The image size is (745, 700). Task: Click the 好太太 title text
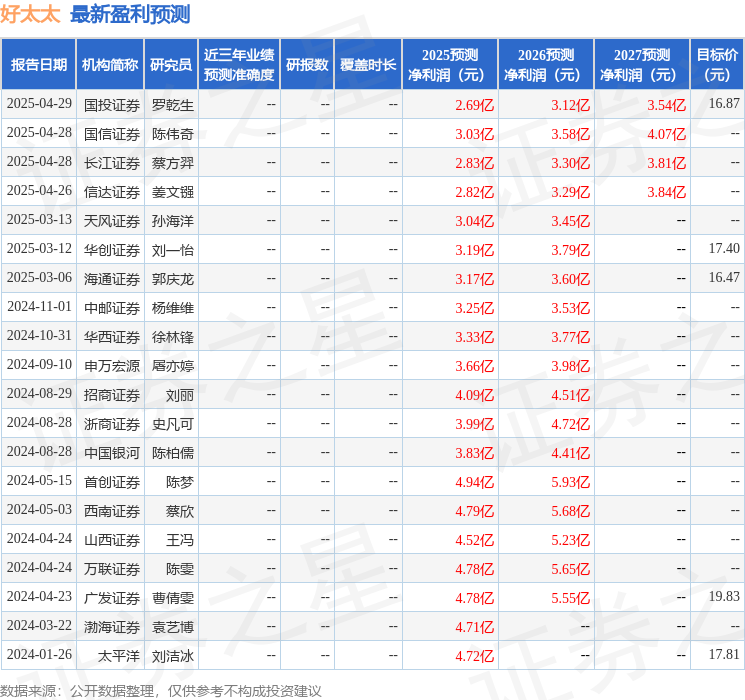30,14
